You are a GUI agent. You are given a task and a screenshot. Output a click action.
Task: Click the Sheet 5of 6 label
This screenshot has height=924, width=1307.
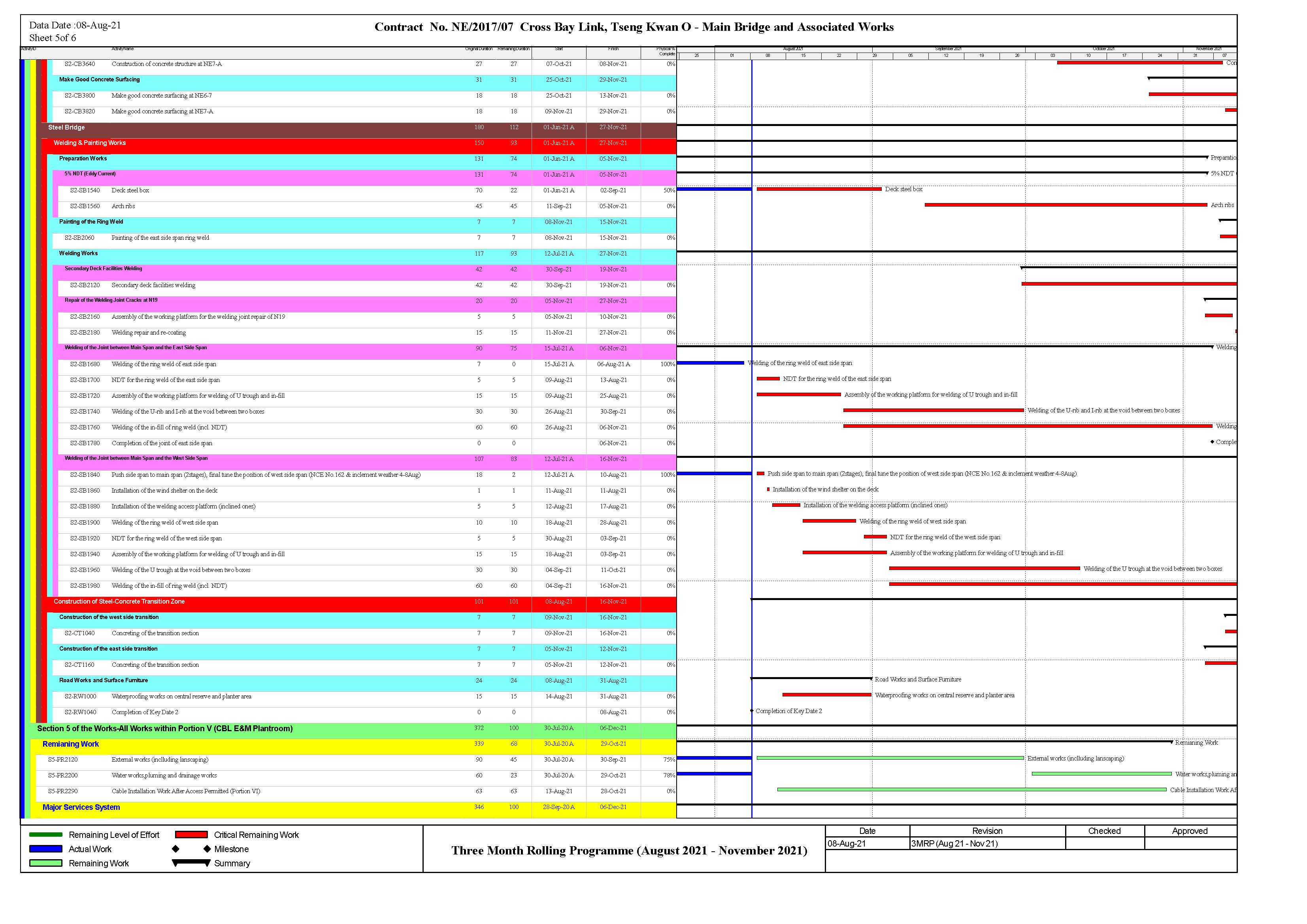click(53, 38)
